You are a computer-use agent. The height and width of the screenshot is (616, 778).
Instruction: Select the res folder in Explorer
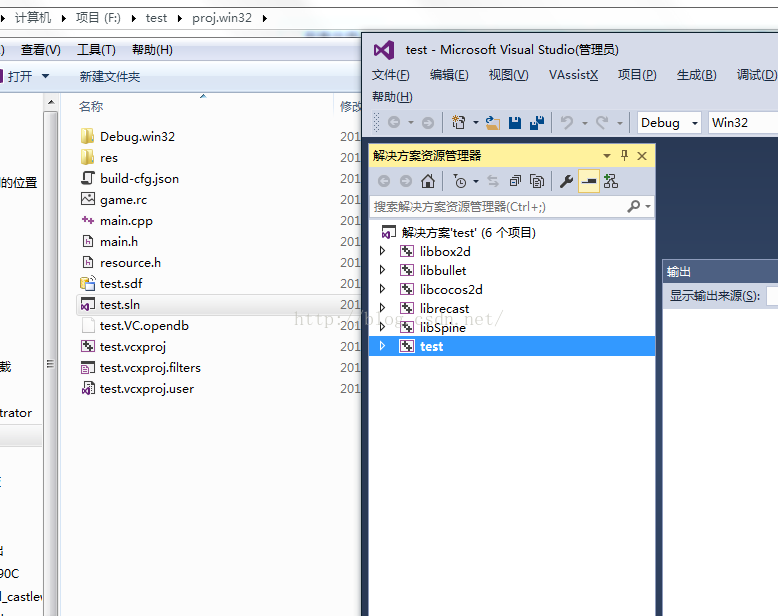(x=109, y=158)
